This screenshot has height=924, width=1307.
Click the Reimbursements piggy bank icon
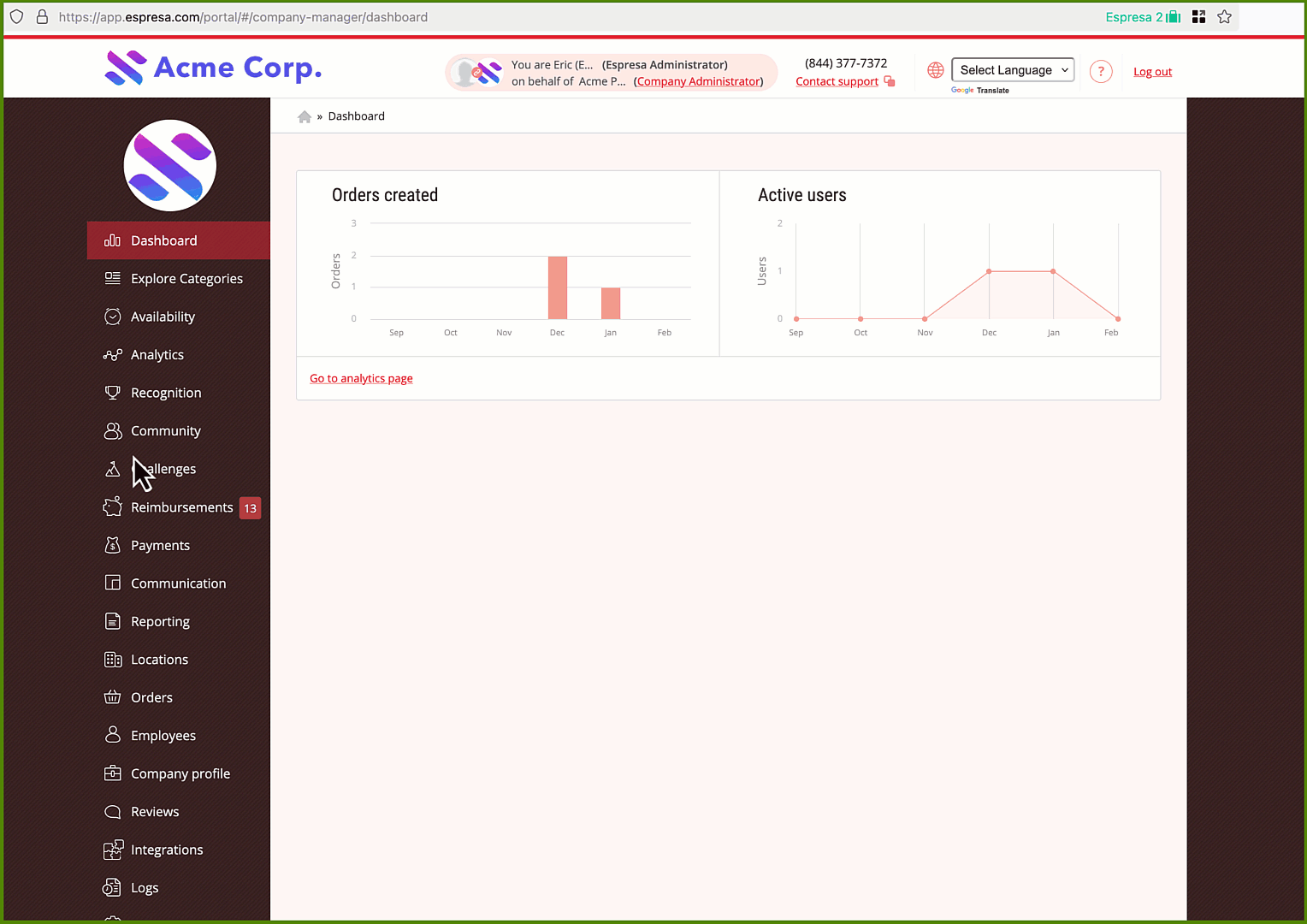(112, 506)
